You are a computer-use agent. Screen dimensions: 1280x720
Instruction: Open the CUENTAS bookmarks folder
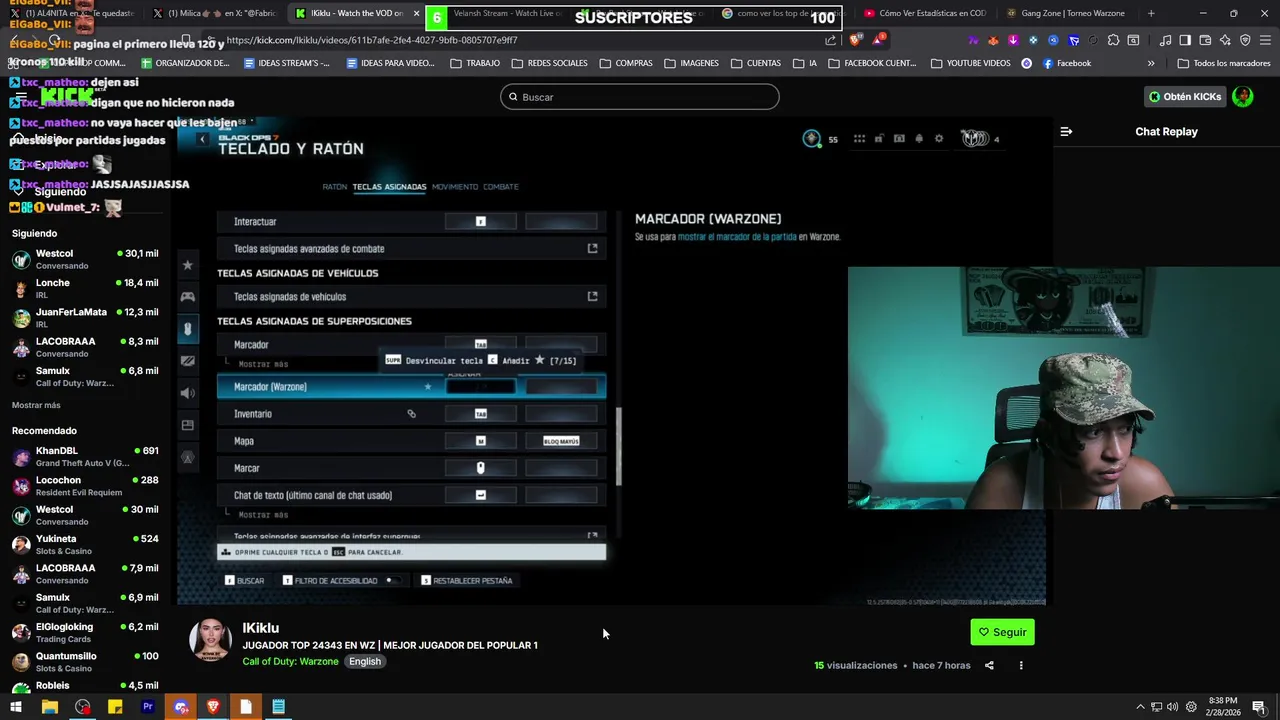(x=756, y=63)
